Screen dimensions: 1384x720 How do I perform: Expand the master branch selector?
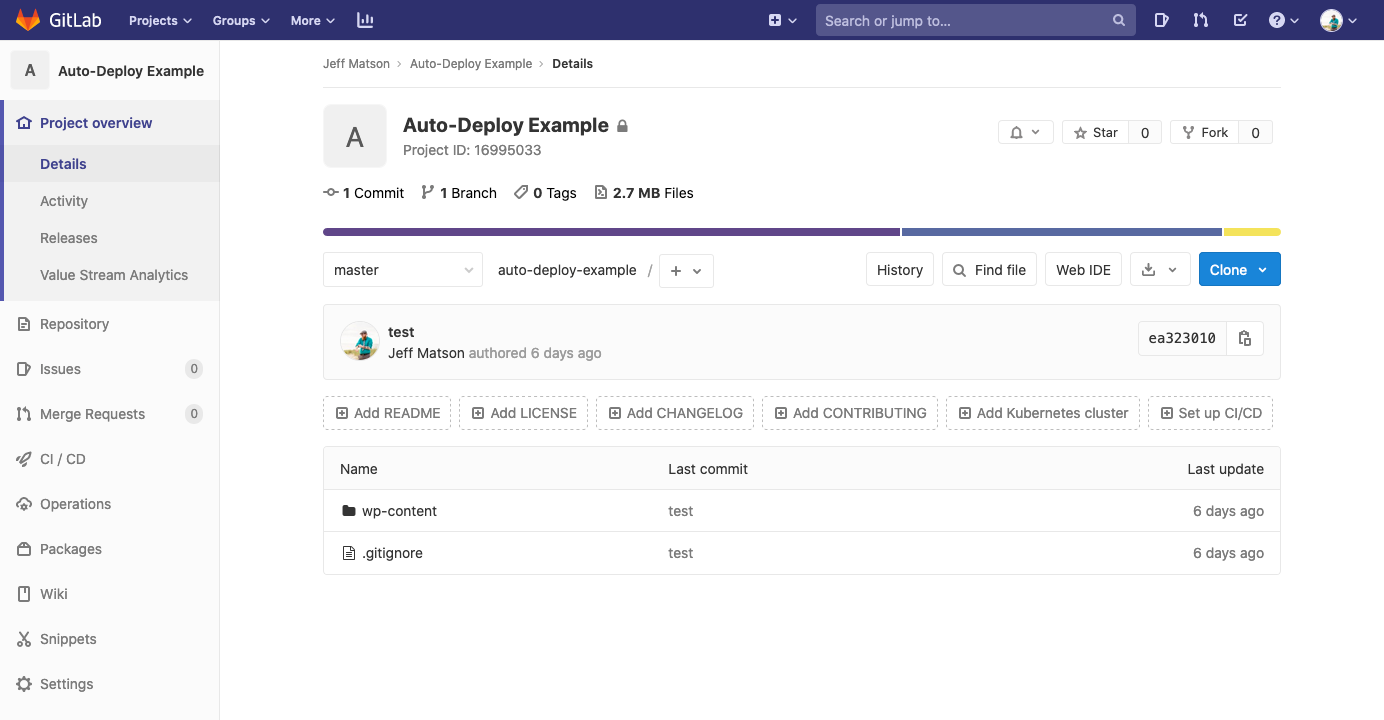click(403, 270)
